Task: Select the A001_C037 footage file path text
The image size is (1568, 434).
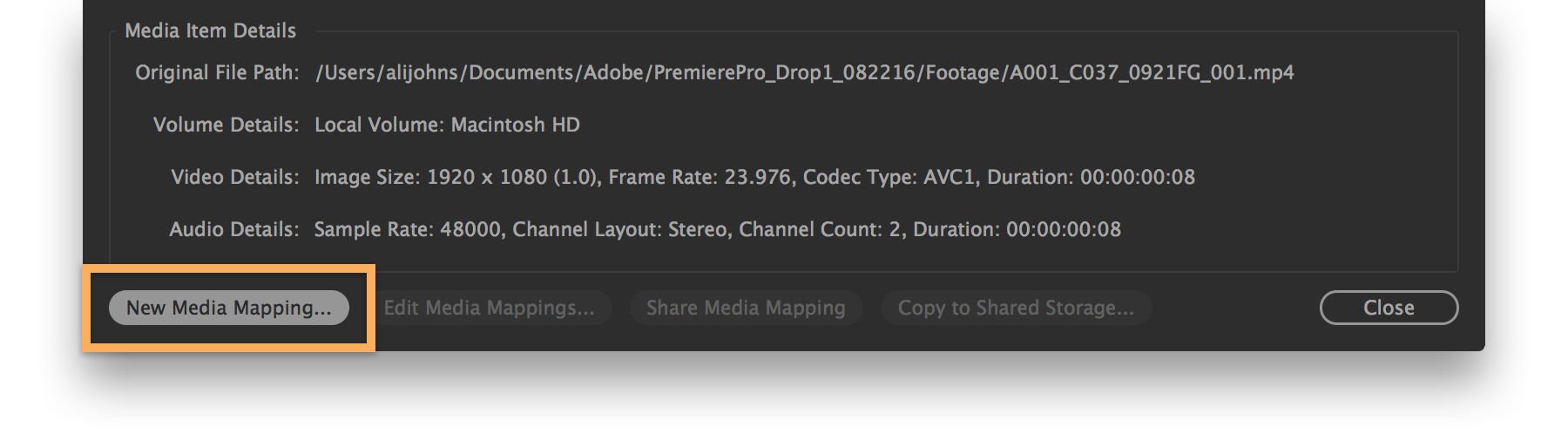Action: [804, 72]
